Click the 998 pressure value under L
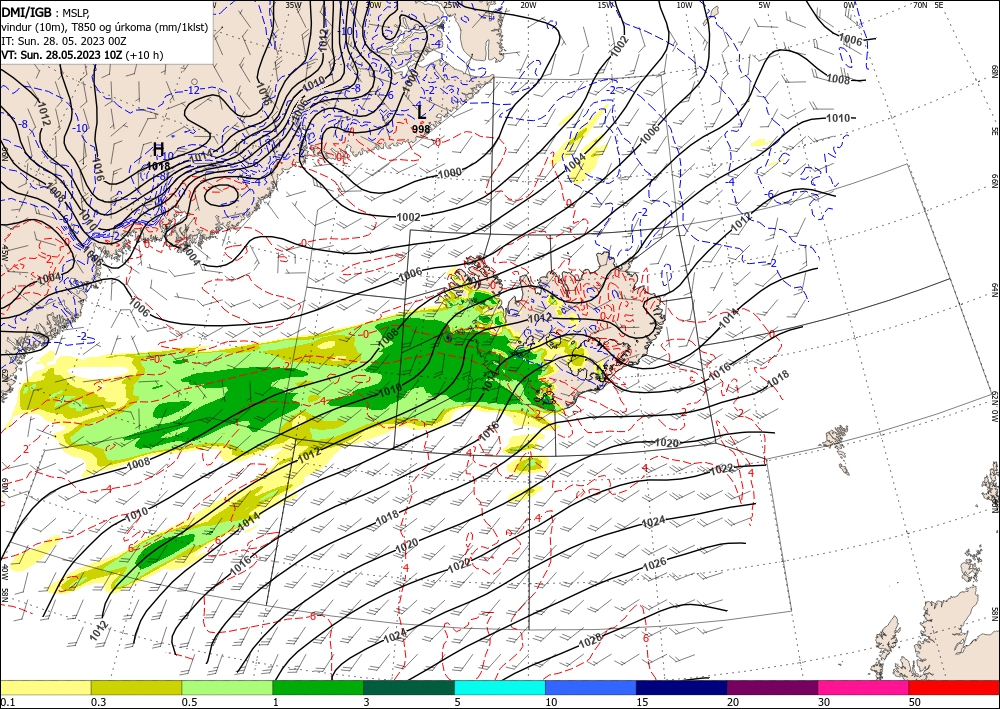This screenshot has width=1000, height=709. (x=421, y=128)
